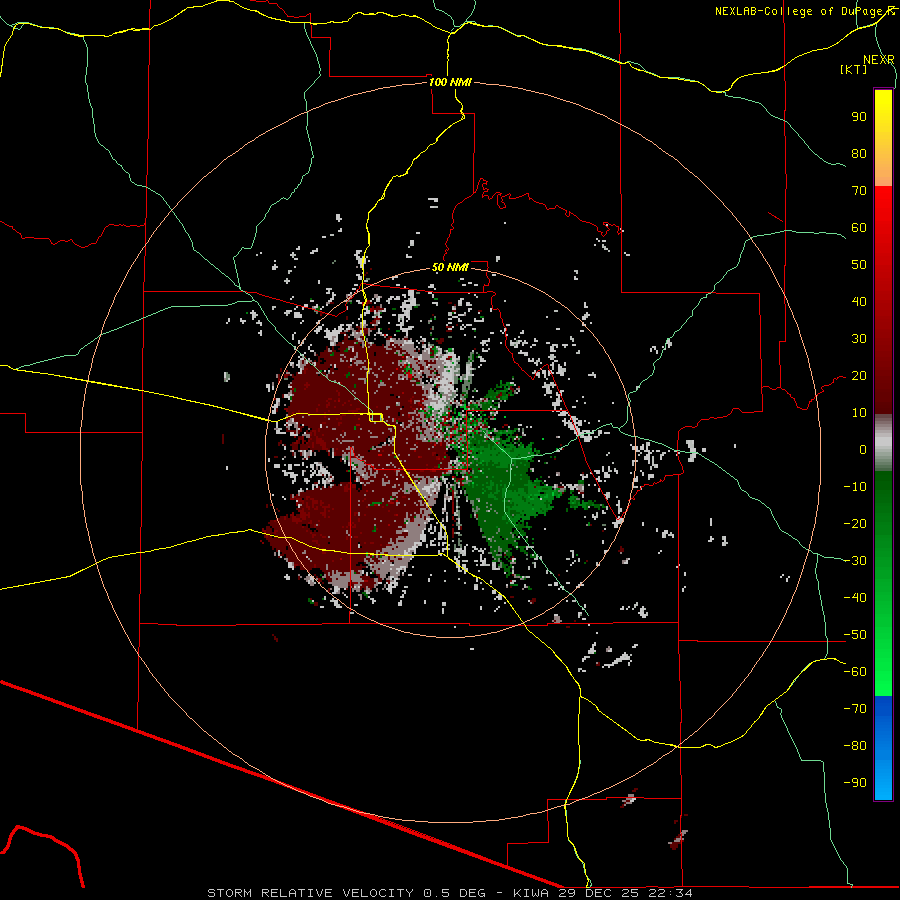Screen dimensions: 900x900
Task: Click the [KT] units label
Action: click(x=854, y=69)
